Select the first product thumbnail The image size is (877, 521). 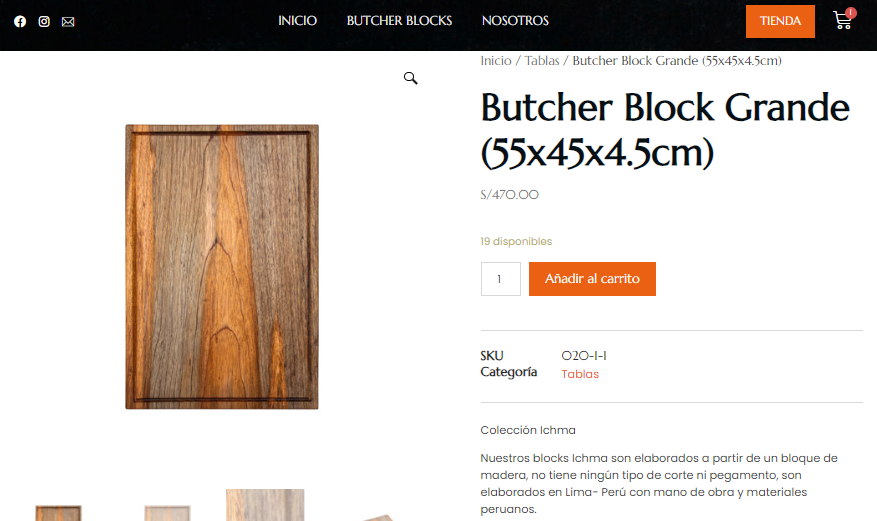[59, 513]
